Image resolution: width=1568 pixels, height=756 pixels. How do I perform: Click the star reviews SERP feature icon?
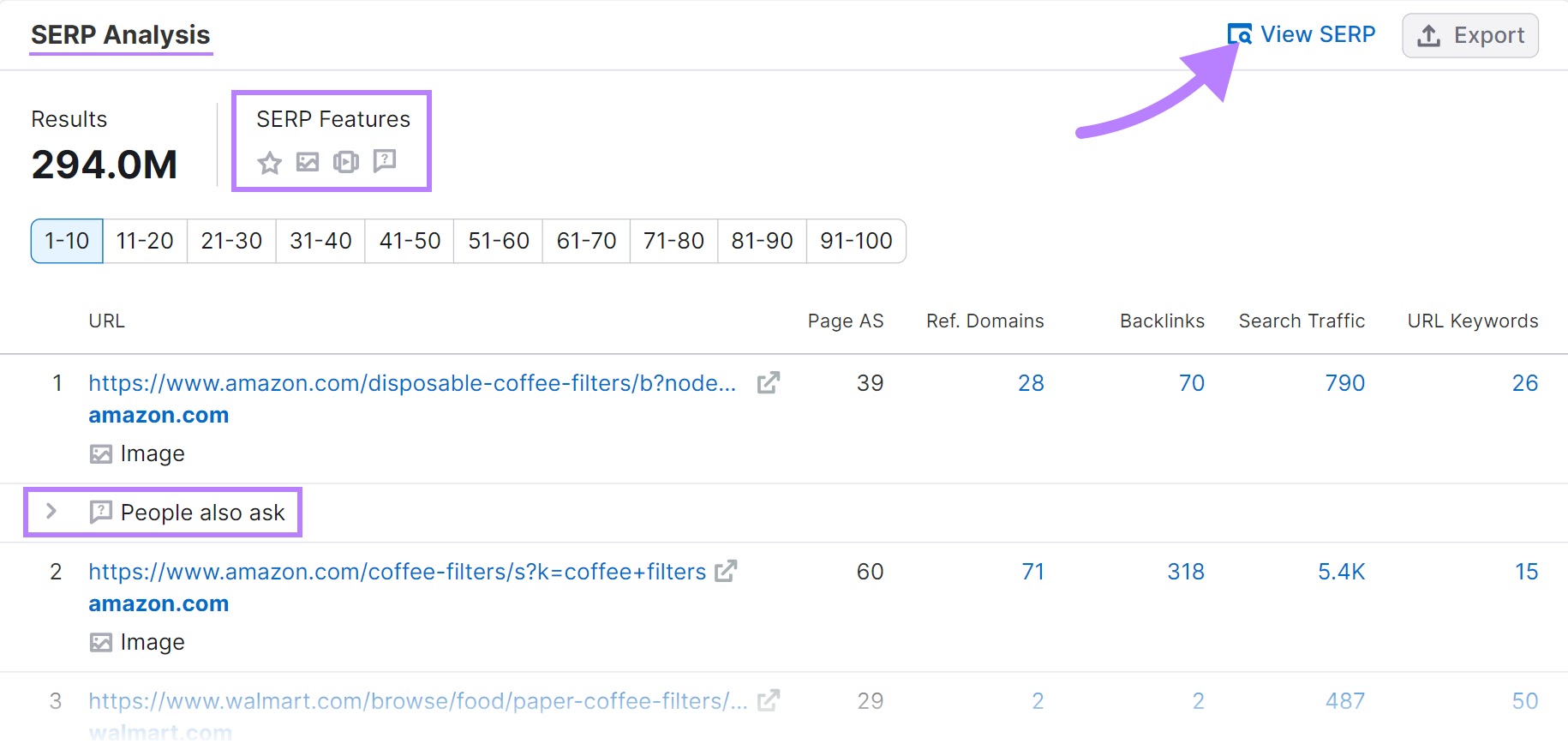[270, 162]
